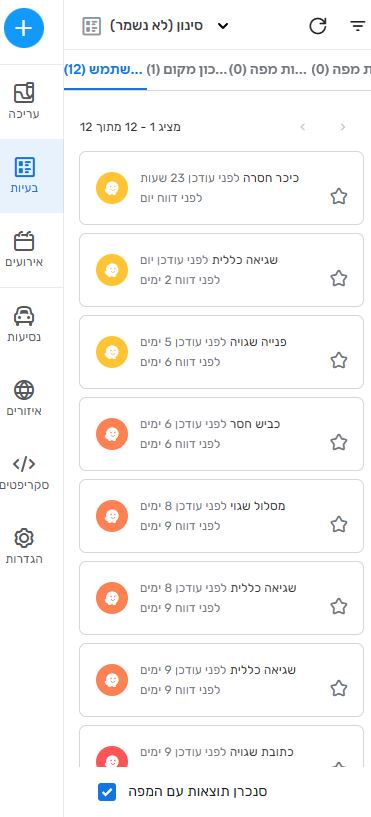Toggle the סנכרן תוצאות עם המפה checkbox

coord(107,792)
